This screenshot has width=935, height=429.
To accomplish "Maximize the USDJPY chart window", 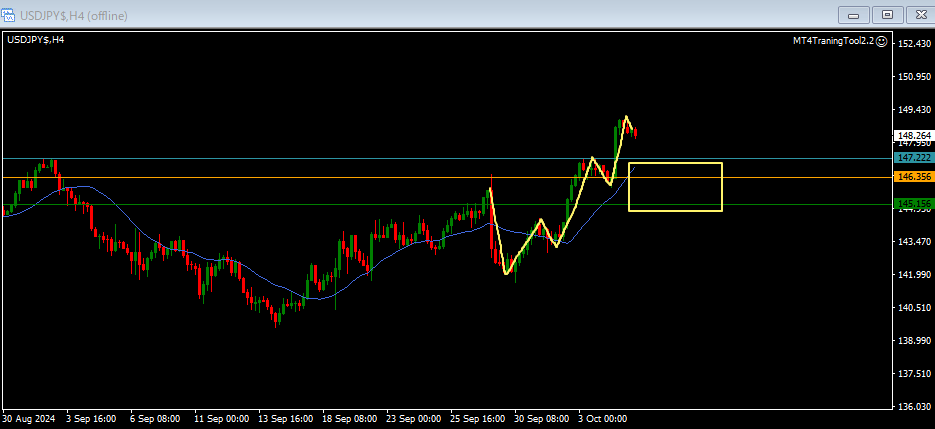I will [886, 14].
